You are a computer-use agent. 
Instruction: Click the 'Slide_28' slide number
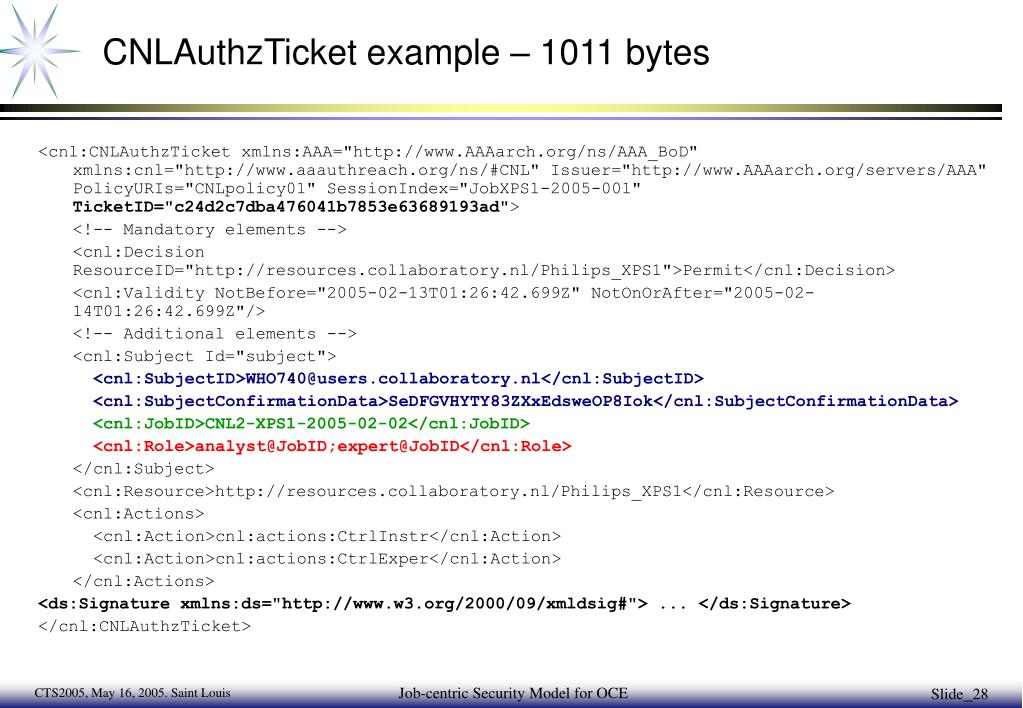point(959,694)
